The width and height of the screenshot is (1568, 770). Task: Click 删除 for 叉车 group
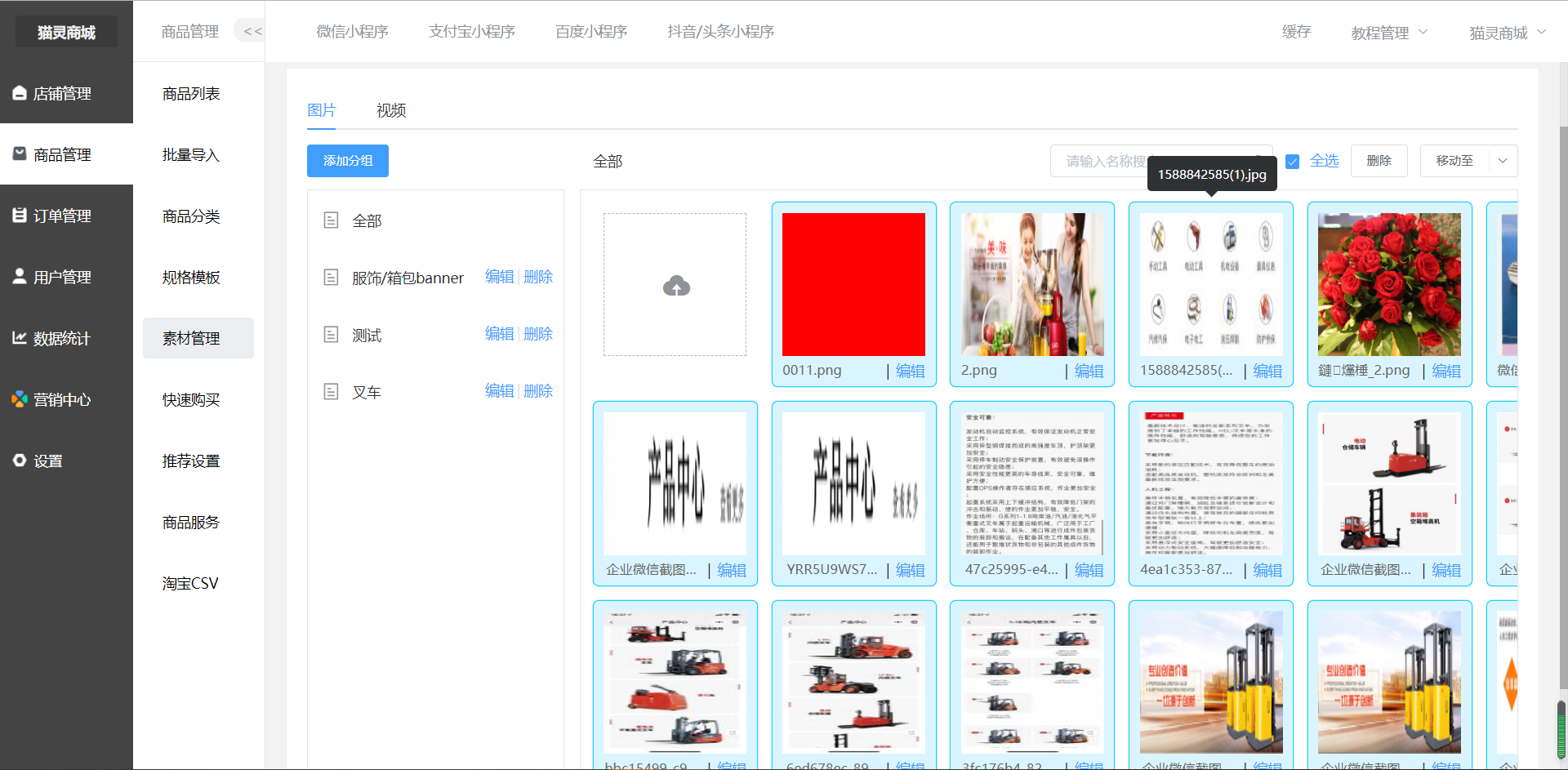[x=538, y=391]
